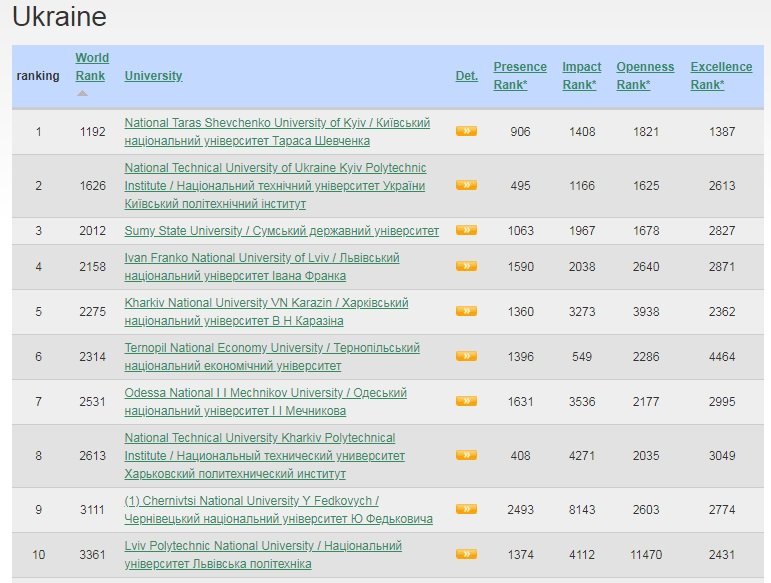This screenshot has width=771, height=583.
Task: Sort by Presence Rank column
Action: tap(520, 76)
